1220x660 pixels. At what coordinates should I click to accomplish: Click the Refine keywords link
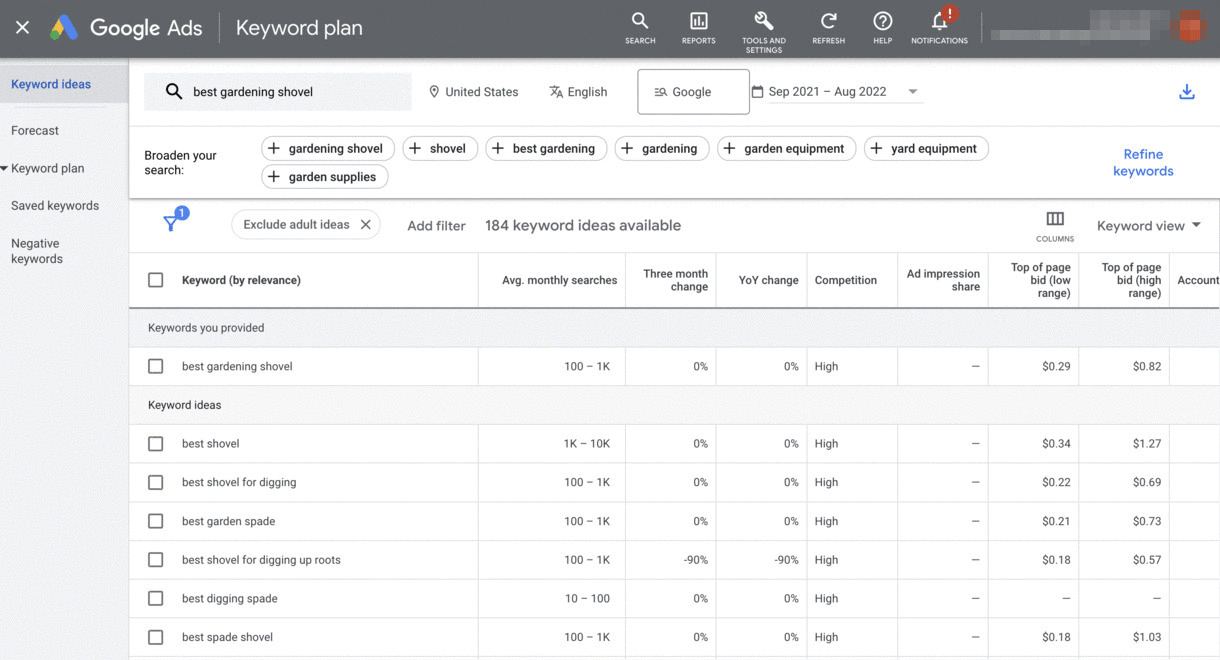(x=1143, y=163)
